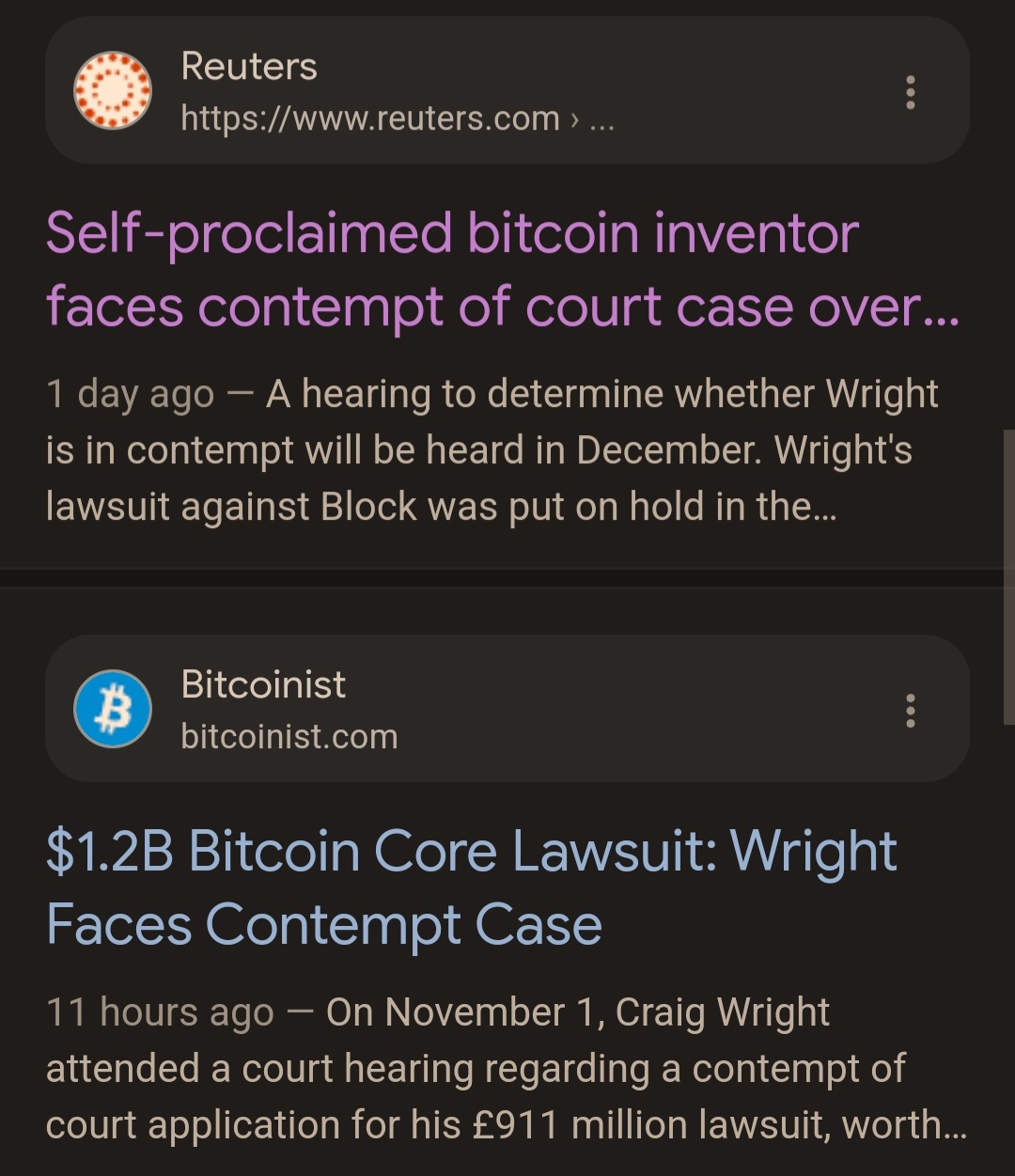Click the '1 day ago' timestamp
This screenshot has height=1176, width=1015.
[130, 395]
